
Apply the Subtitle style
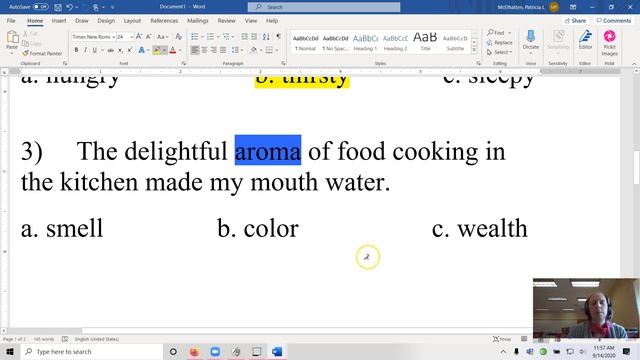tap(455, 42)
